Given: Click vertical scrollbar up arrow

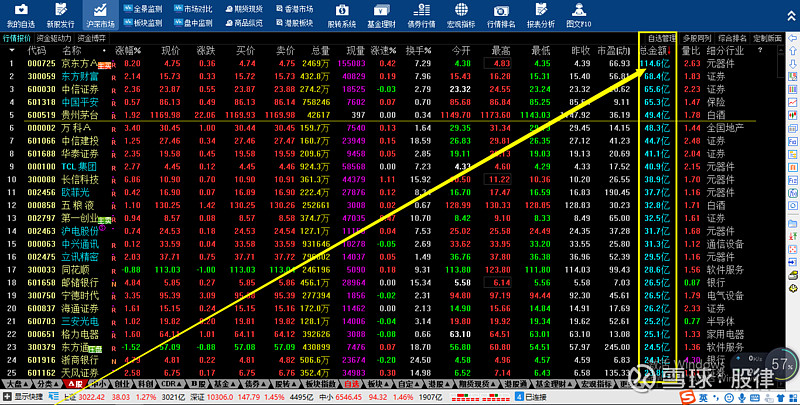Looking at the screenshot, I should [781, 50].
